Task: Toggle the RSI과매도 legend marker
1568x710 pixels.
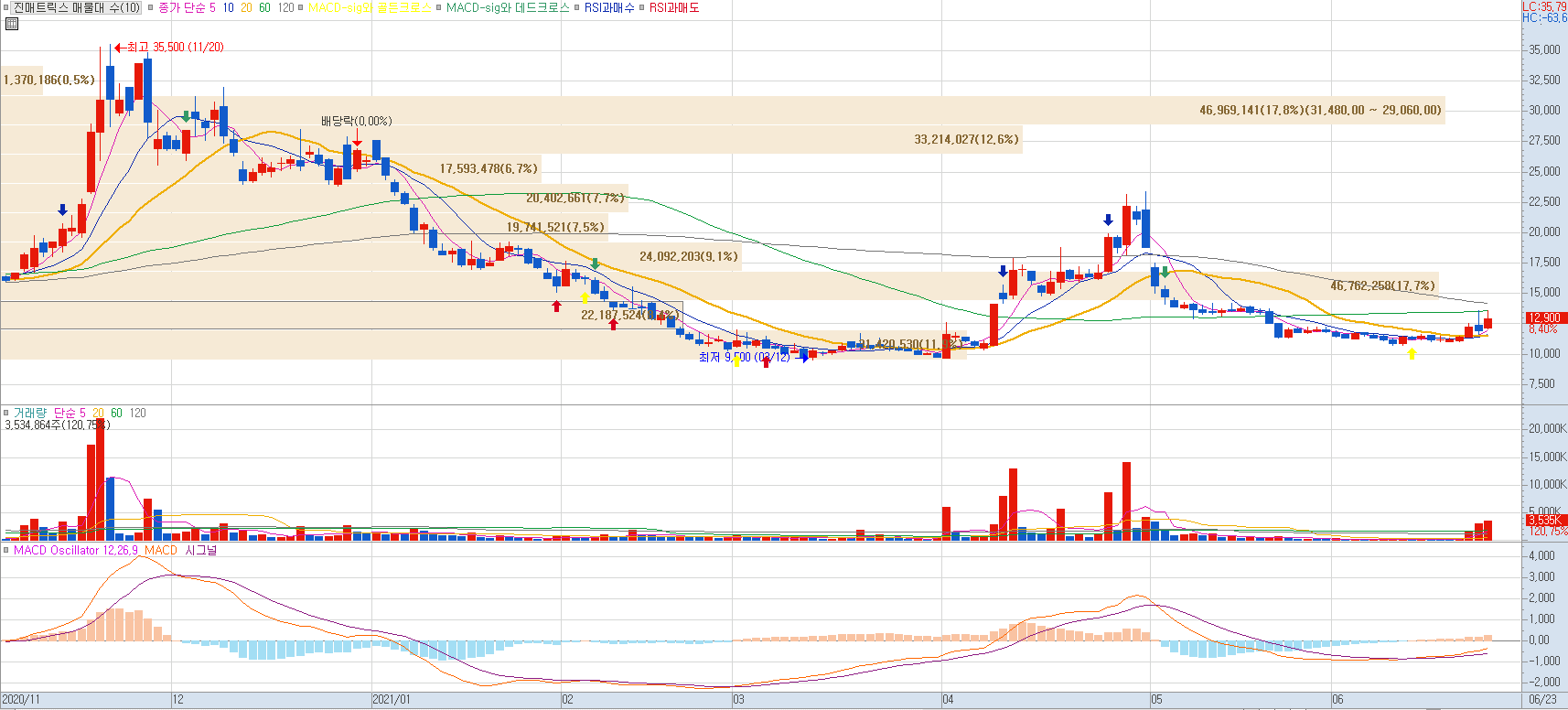Action: pyautogui.click(x=642, y=7)
